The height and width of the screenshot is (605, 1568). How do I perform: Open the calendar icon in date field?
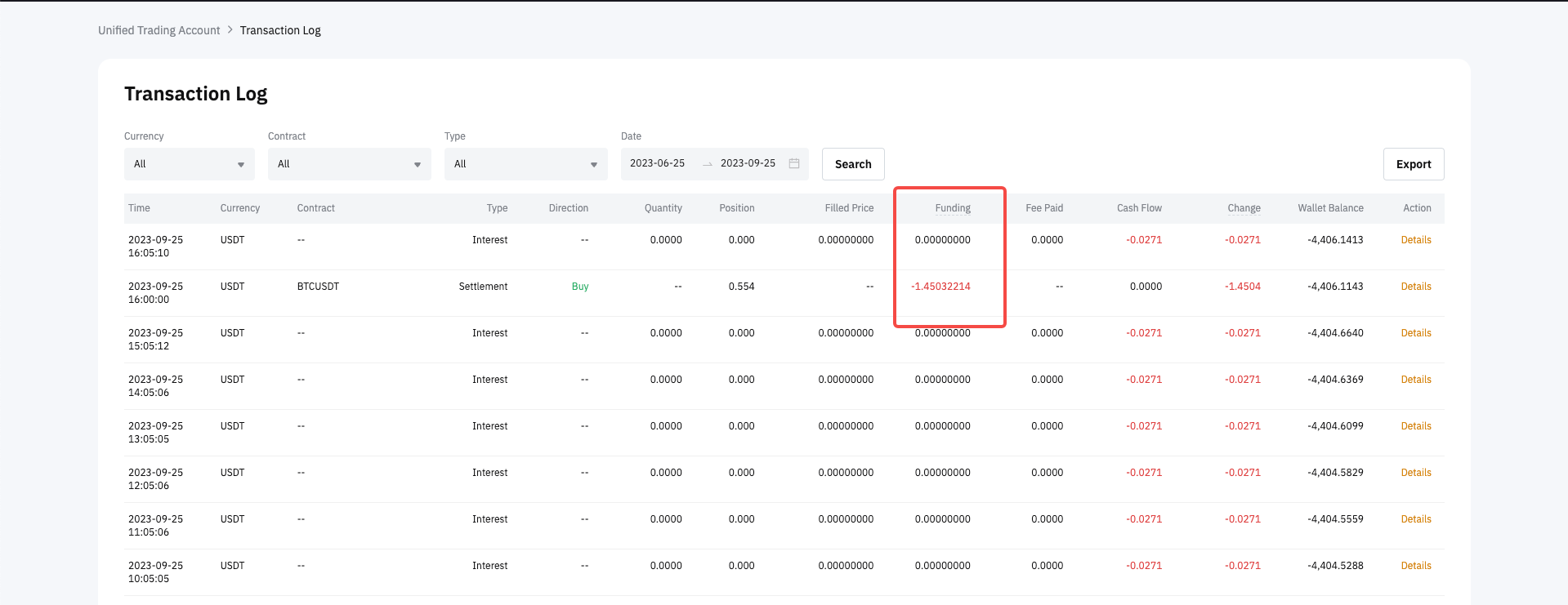coord(793,163)
